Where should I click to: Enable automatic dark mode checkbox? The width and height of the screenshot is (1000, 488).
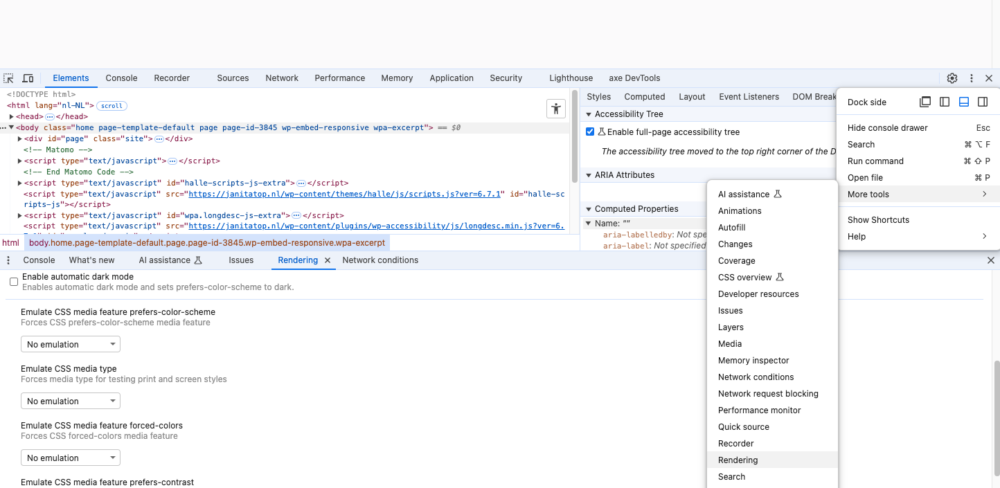(x=13, y=281)
